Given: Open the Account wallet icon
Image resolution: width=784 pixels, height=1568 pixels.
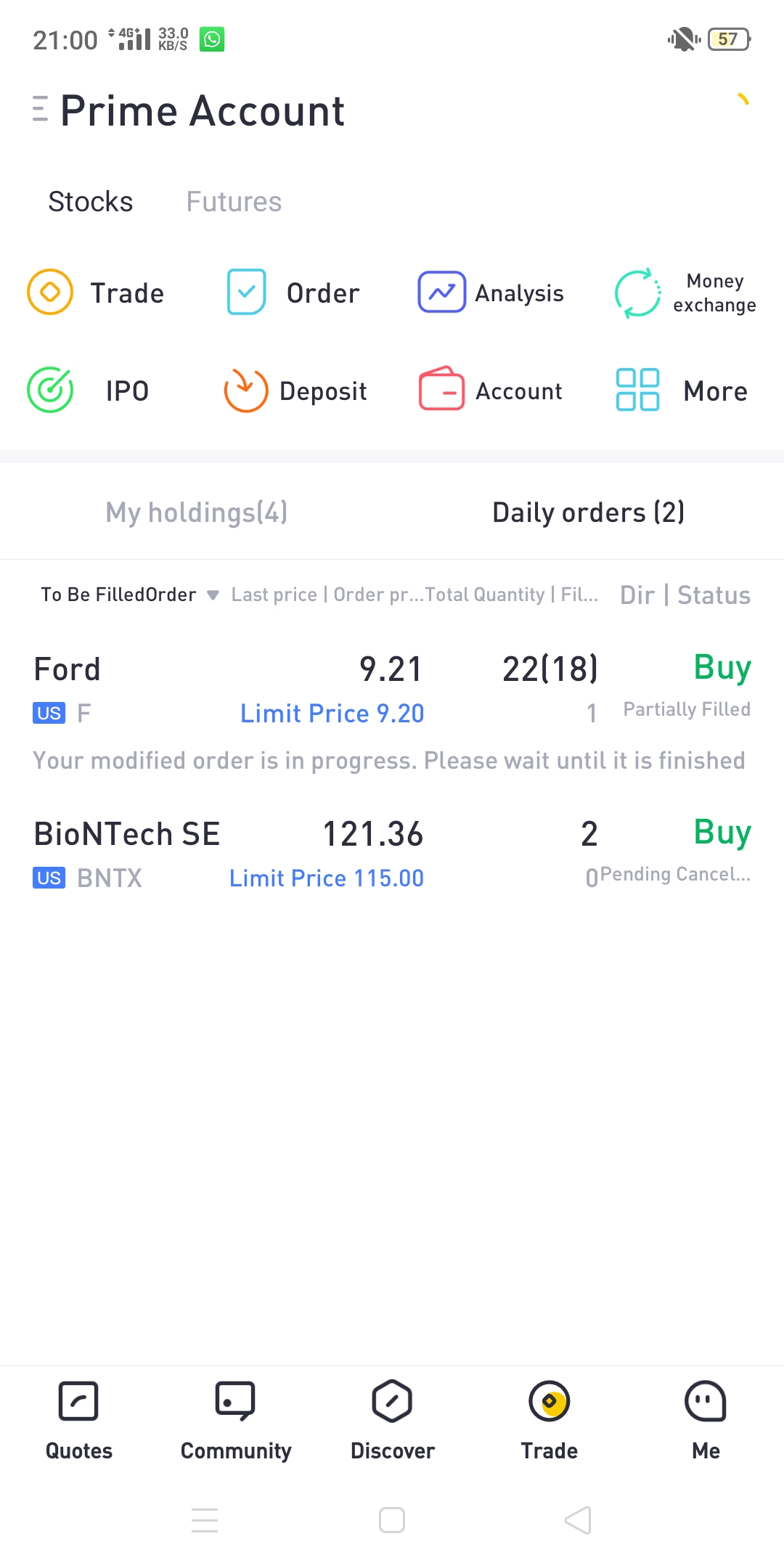Looking at the screenshot, I should (x=441, y=389).
